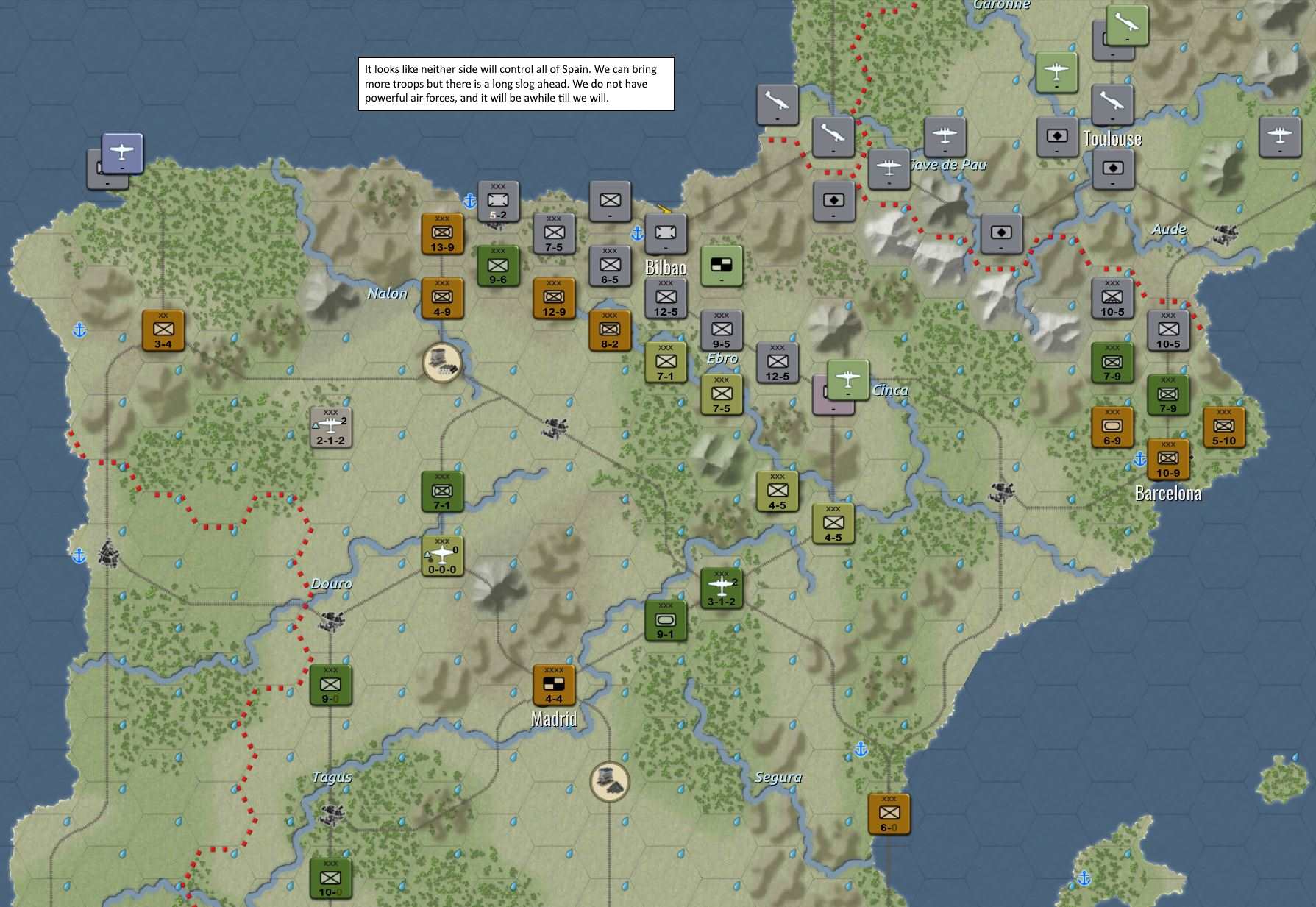The image size is (1316, 907).
Task: Click the gray fighter directly above Toulouse label
Action: (1112, 104)
